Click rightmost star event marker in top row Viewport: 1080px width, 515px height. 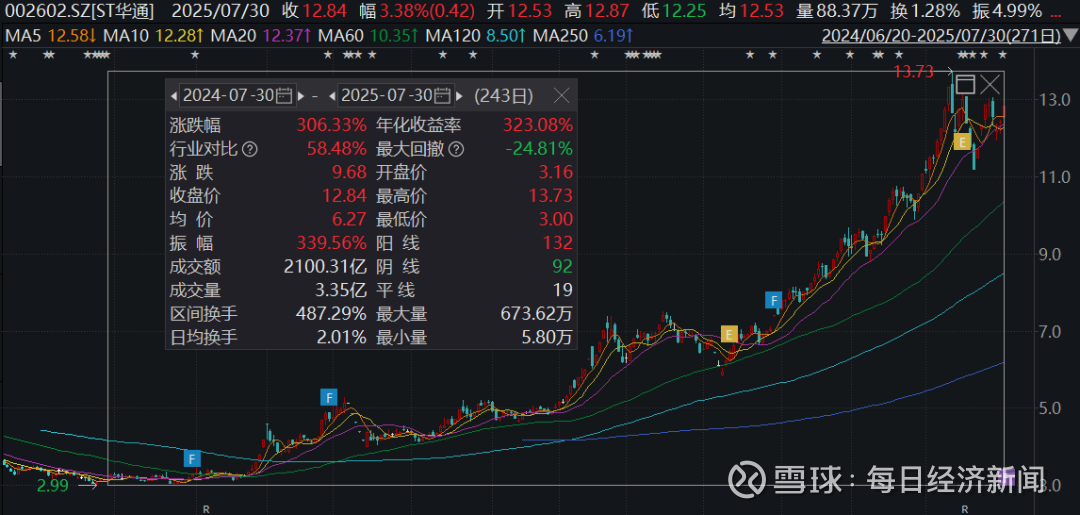pyautogui.click(x=1002, y=55)
